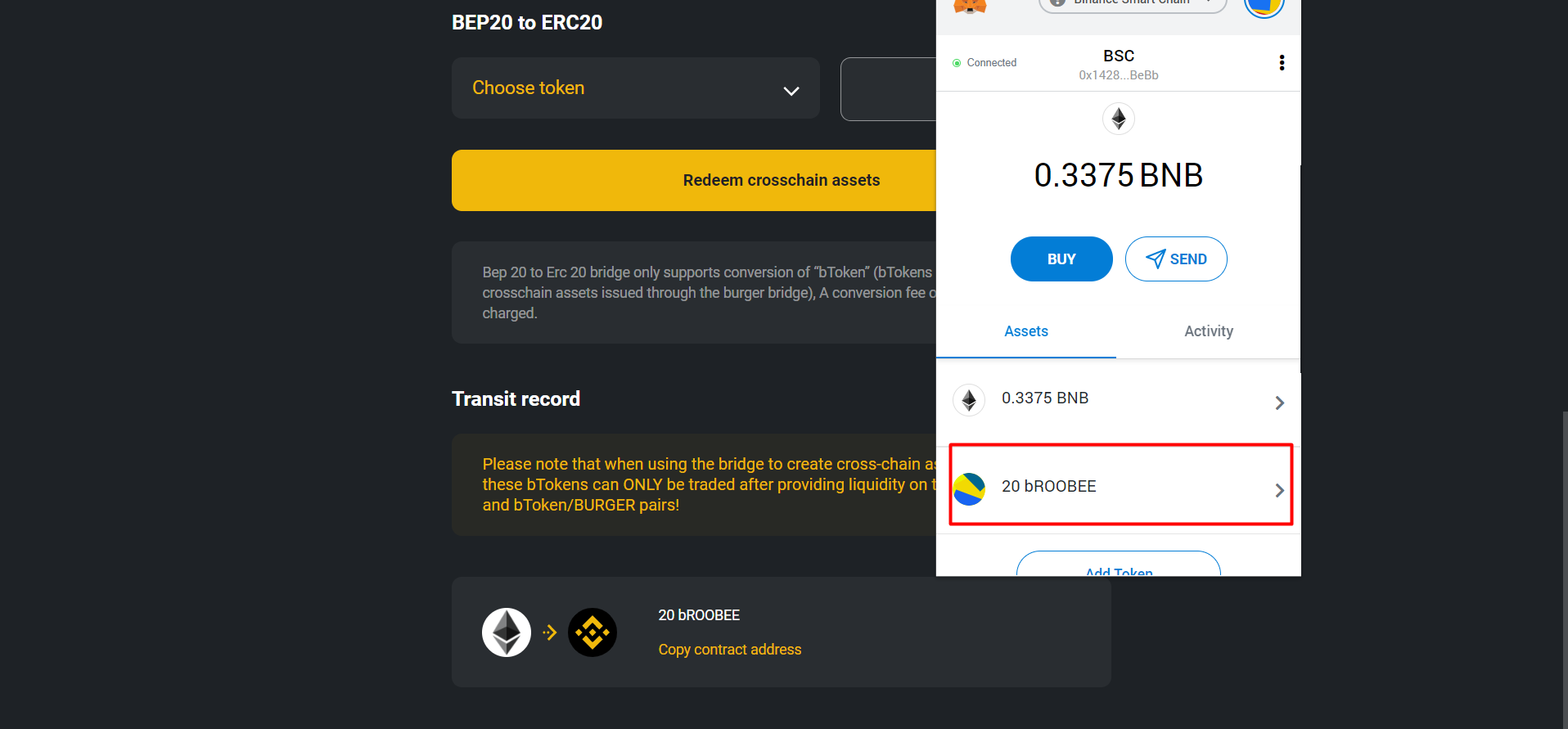The width and height of the screenshot is (1568, 729).
Task: Click the SEND button in MetaMask
Action: point(1176,259)
